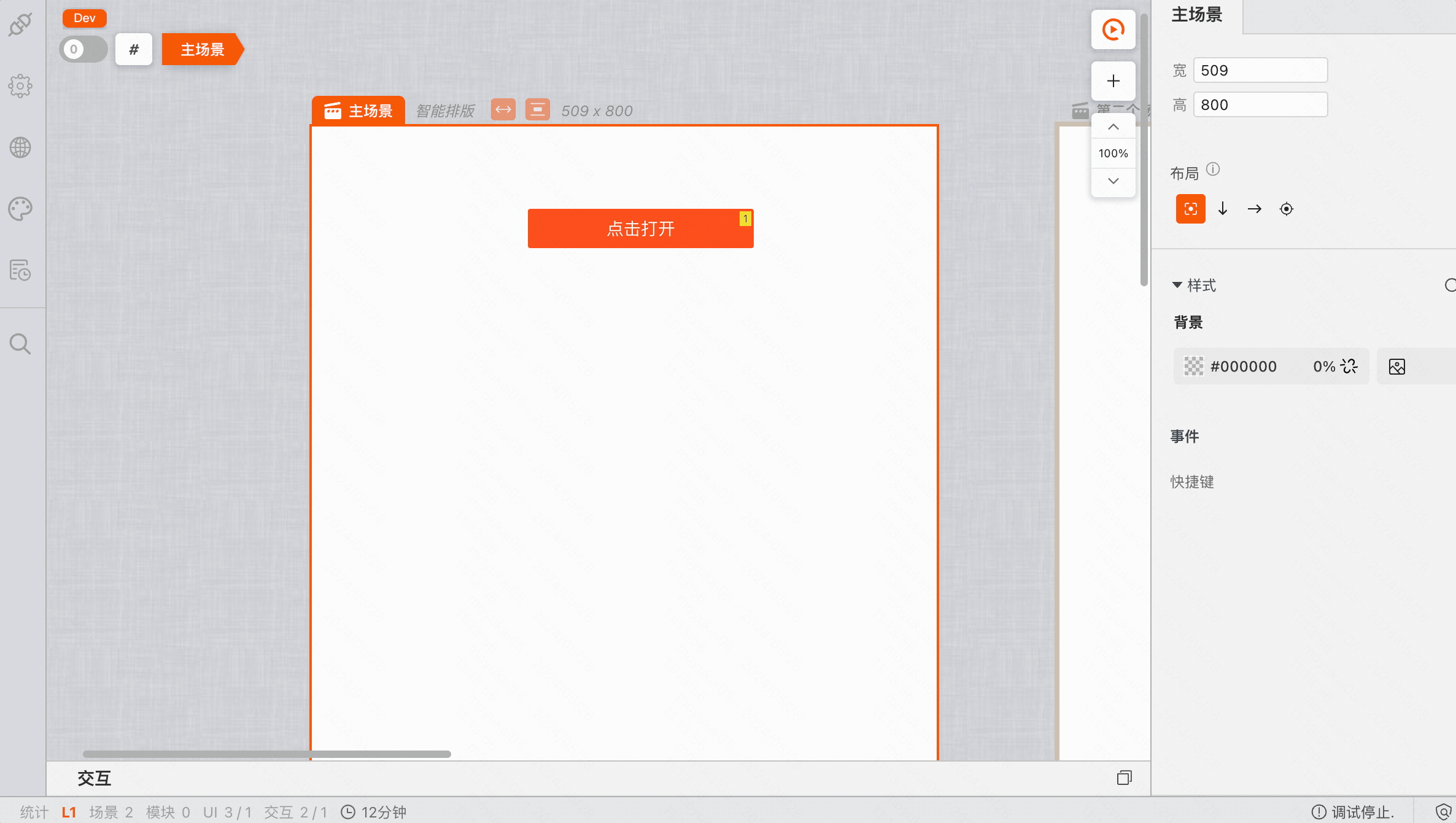This screenshot has width=1456, height=823.
Task: Select the globe icon in the left sidebar
Action: click(x=20, y=147)
